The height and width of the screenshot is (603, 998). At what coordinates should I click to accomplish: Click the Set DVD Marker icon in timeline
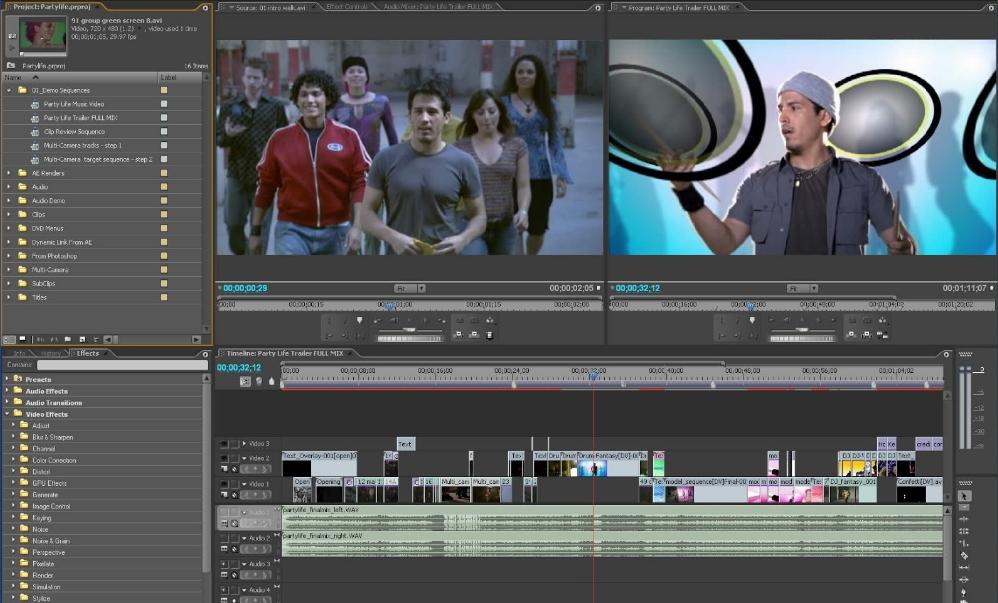coord(259,381)
